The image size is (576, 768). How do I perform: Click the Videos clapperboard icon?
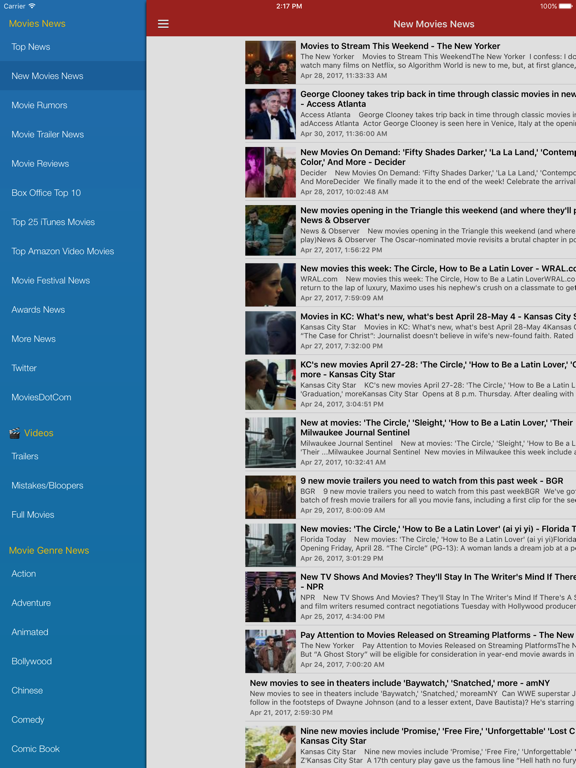[x=15, y=433]
